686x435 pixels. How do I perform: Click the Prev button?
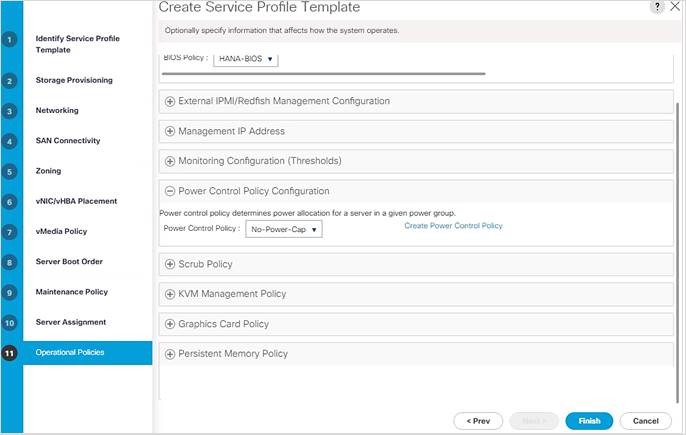pyautogui.click(x=478, y=421)
